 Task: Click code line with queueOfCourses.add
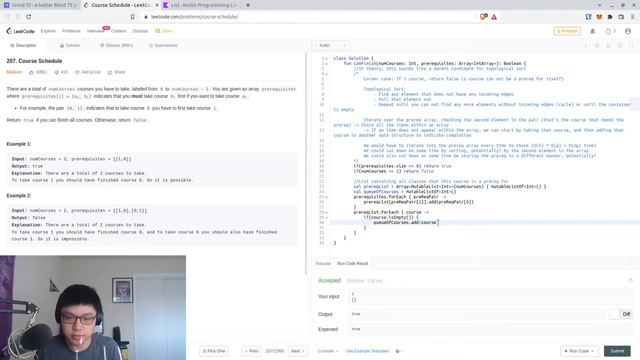[485, 223]
